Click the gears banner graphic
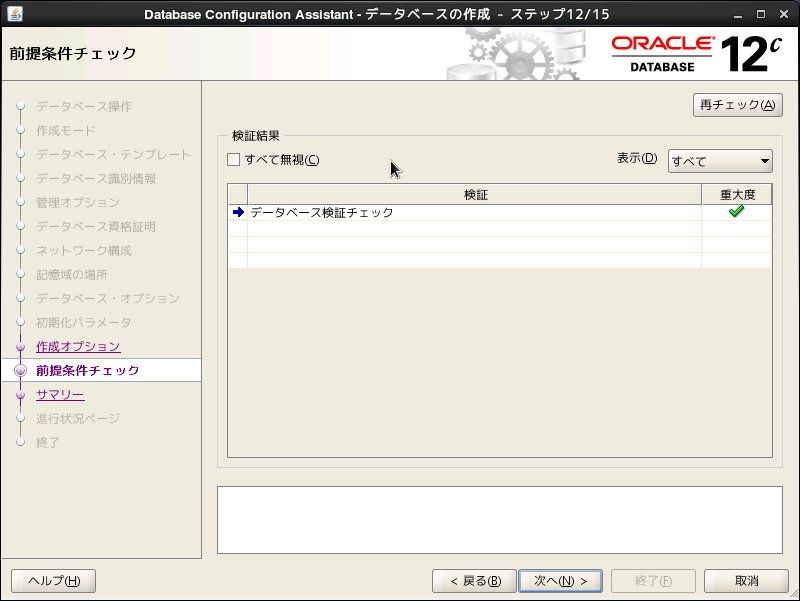The width and height of the screenshot is (800, 601). tap(515, 54)
